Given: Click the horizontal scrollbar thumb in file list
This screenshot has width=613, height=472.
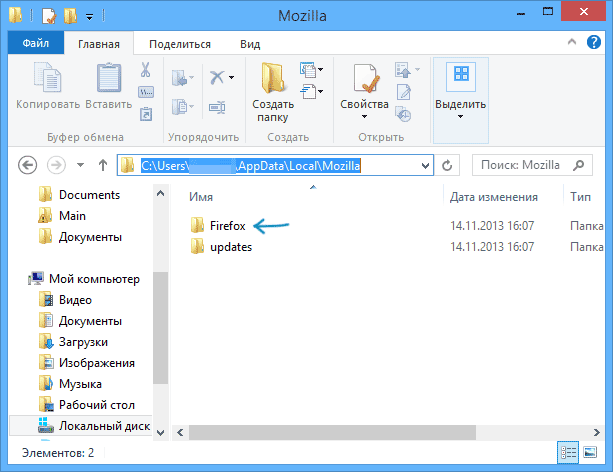Looking at the screenshot, I should coord(332,432).
